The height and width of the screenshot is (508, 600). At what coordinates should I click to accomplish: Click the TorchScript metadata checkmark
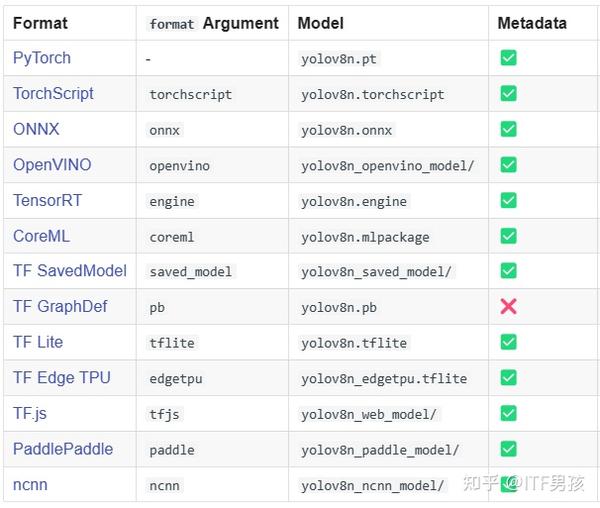(508, 94)
